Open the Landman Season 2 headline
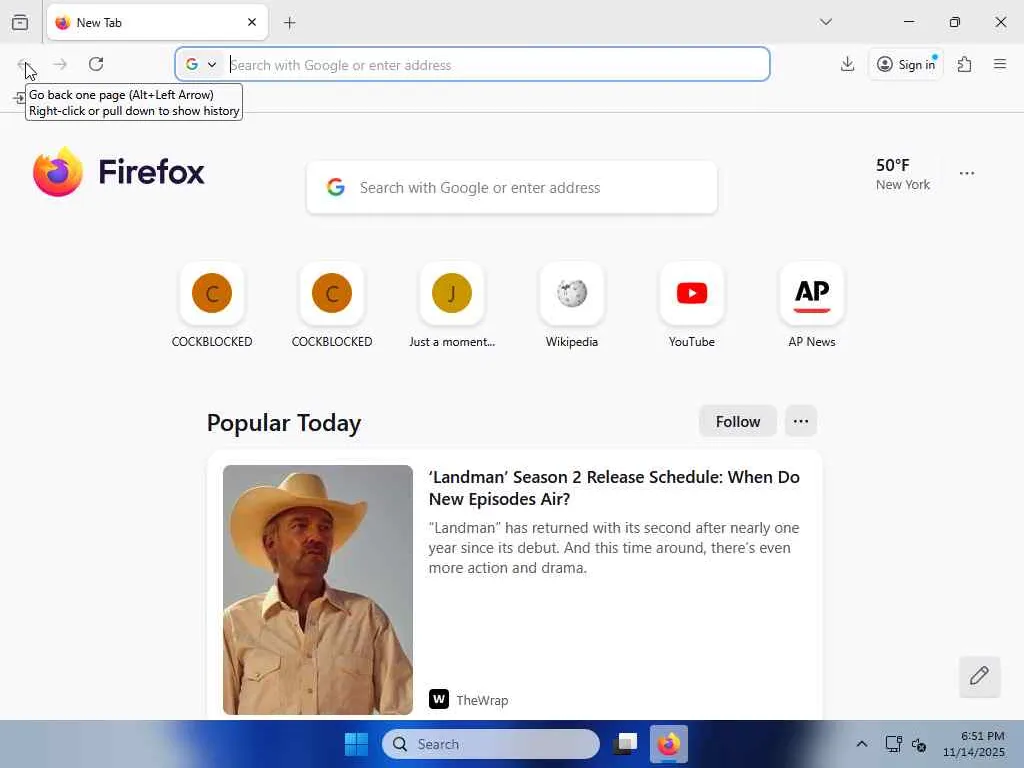This screenshot has width=1024, height=768. click(x=614, y=488)
